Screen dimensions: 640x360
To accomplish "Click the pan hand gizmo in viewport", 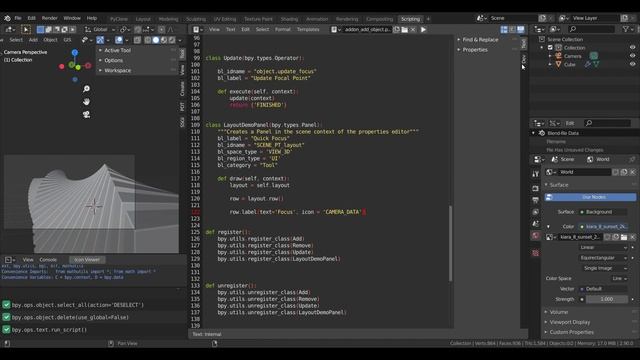I will [x=86, y=102].
